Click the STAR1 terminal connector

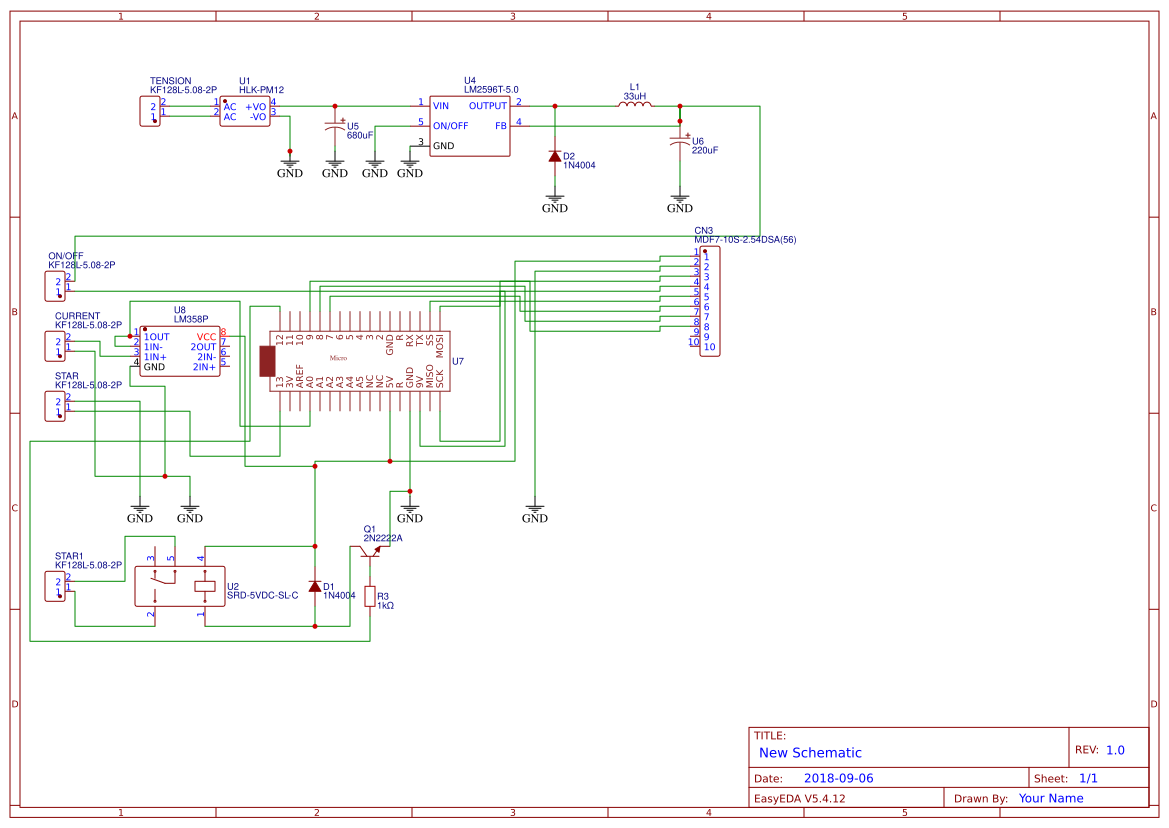pos(55,587)
